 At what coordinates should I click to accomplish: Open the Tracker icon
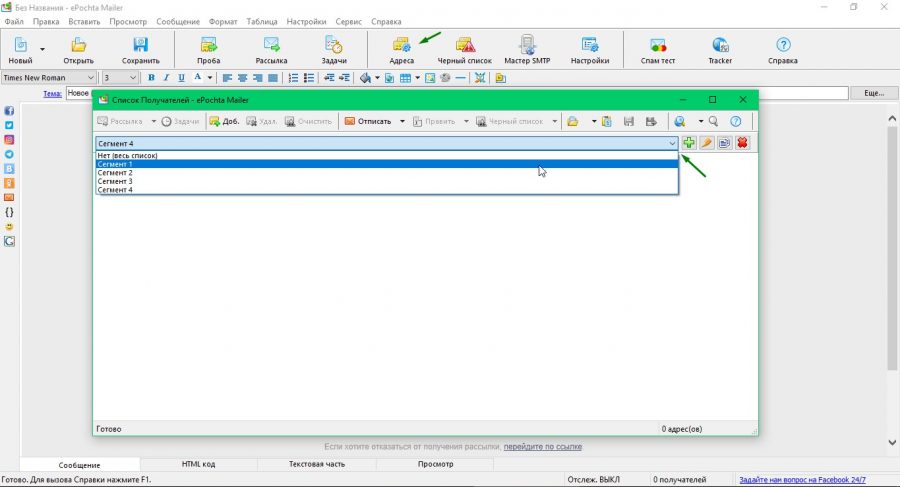[720, 45]
